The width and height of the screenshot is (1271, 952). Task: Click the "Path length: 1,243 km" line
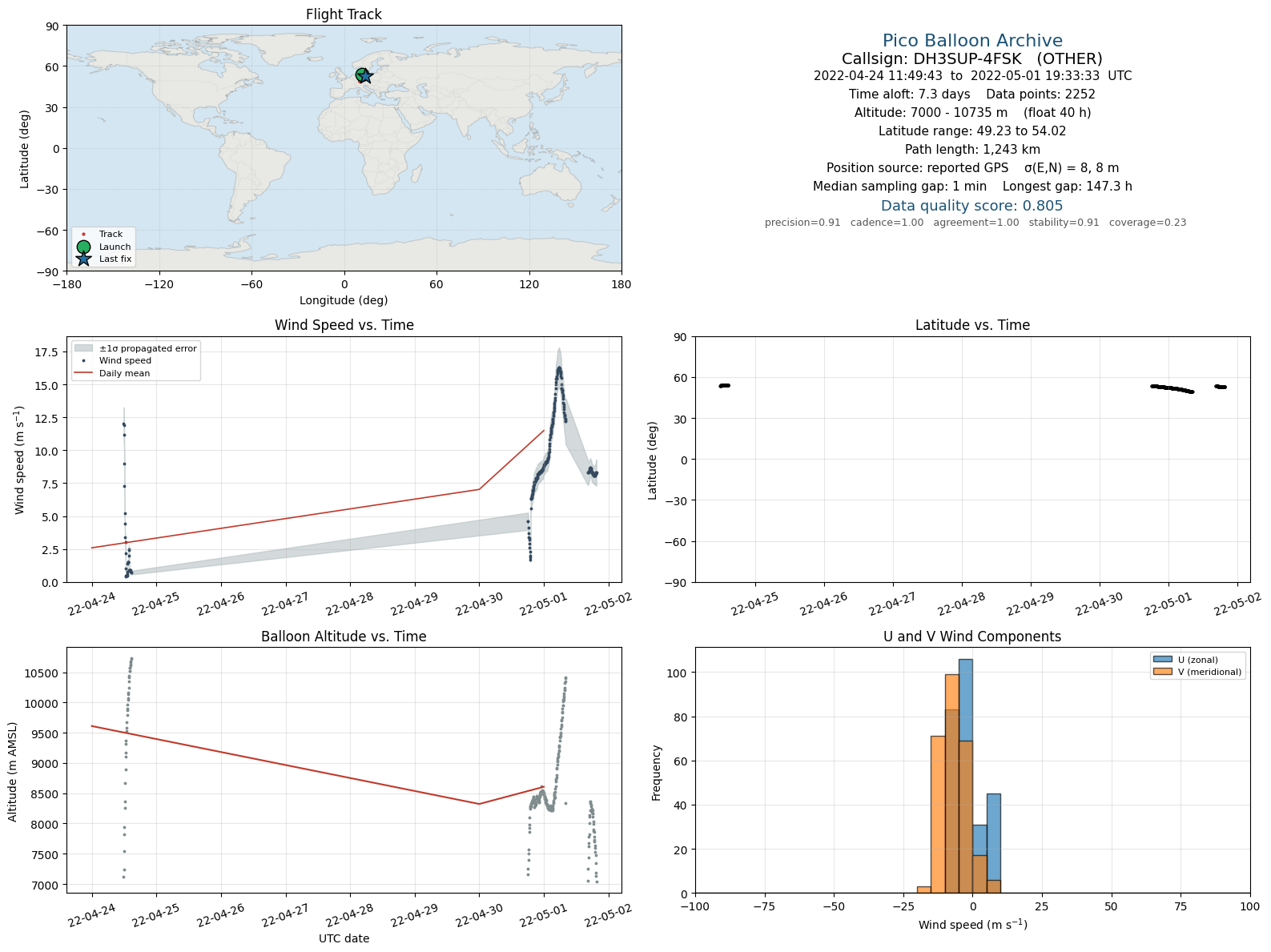(x=972, y=150)
